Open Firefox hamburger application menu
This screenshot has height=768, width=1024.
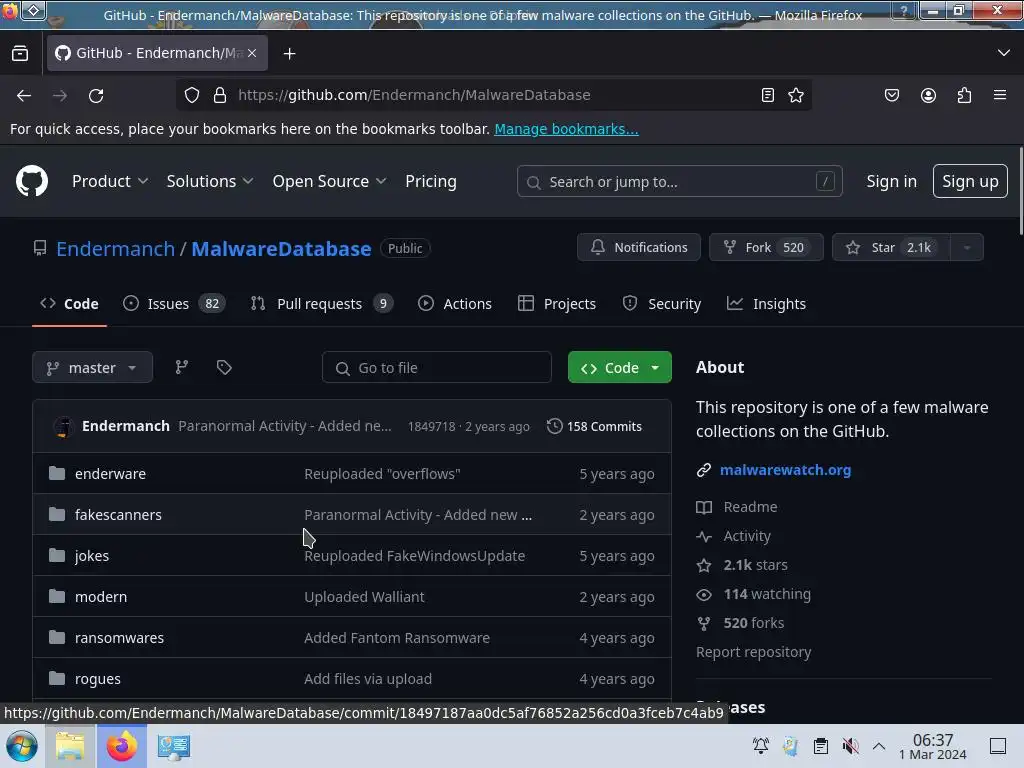pos(1000,95)
